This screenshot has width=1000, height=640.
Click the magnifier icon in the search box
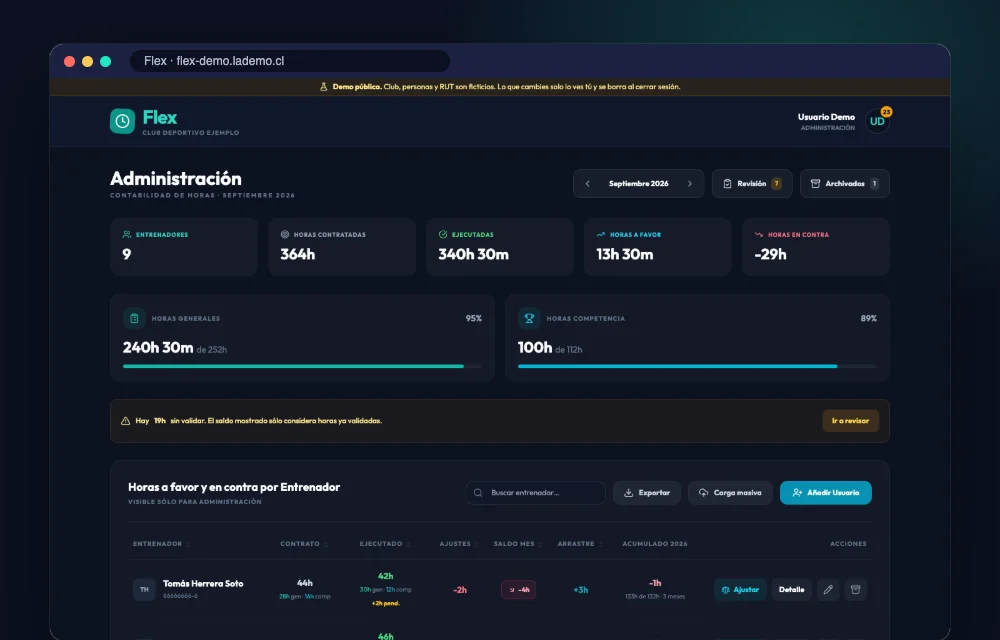[x=478, y=493]
